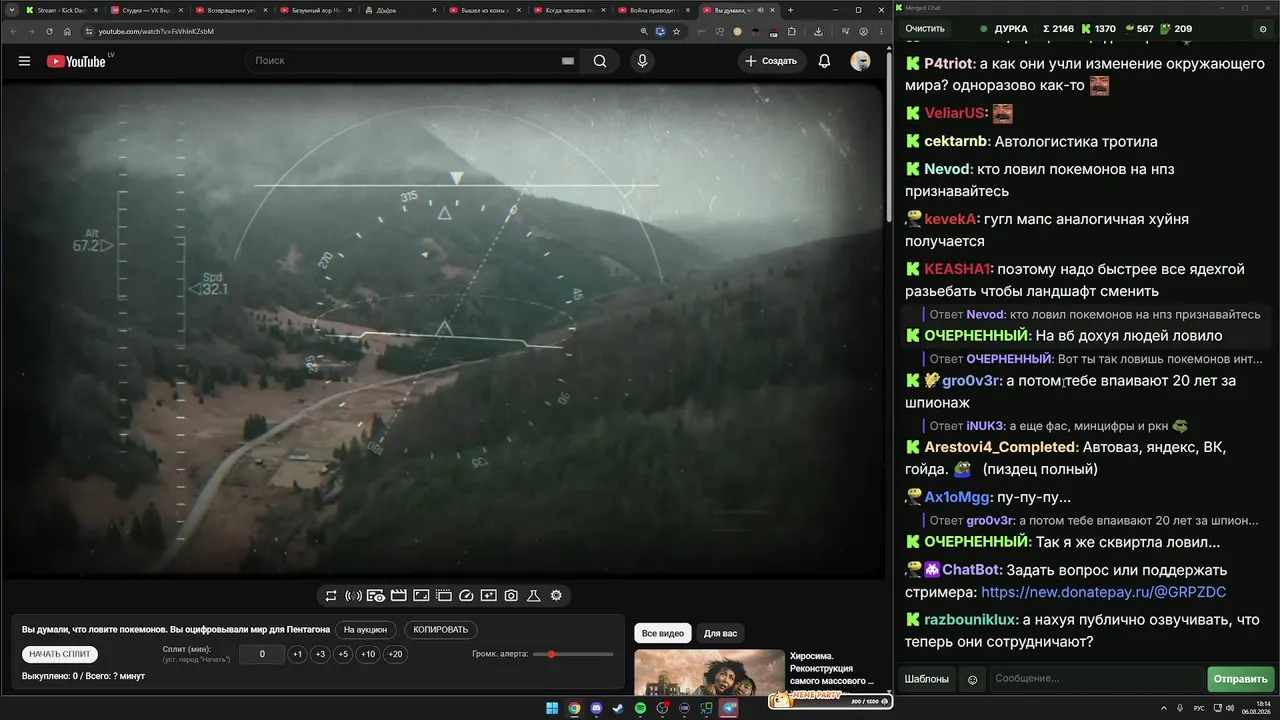Image resolution: width=1280 pixels, height=720 pixels.
Task: Open Merged Chat settings gear
Action: point(1263,29)
